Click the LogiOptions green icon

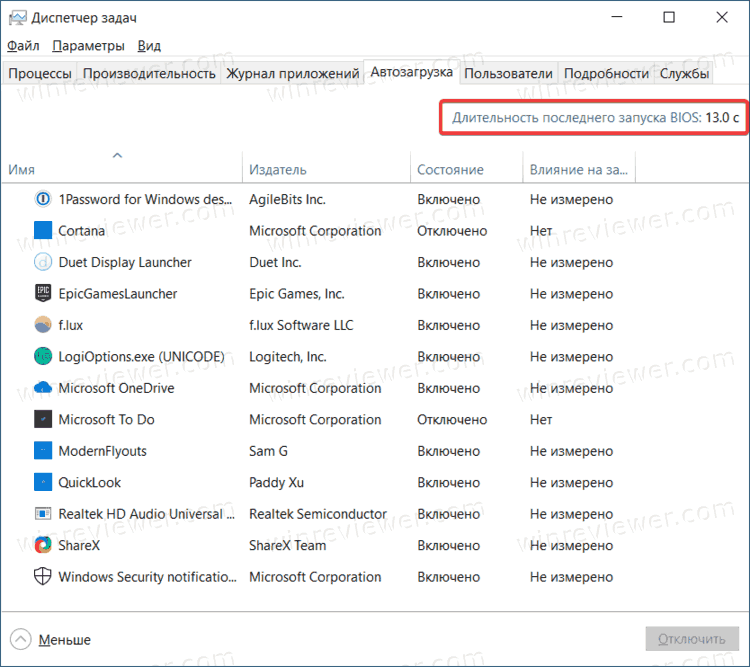(x=43, y=356)
